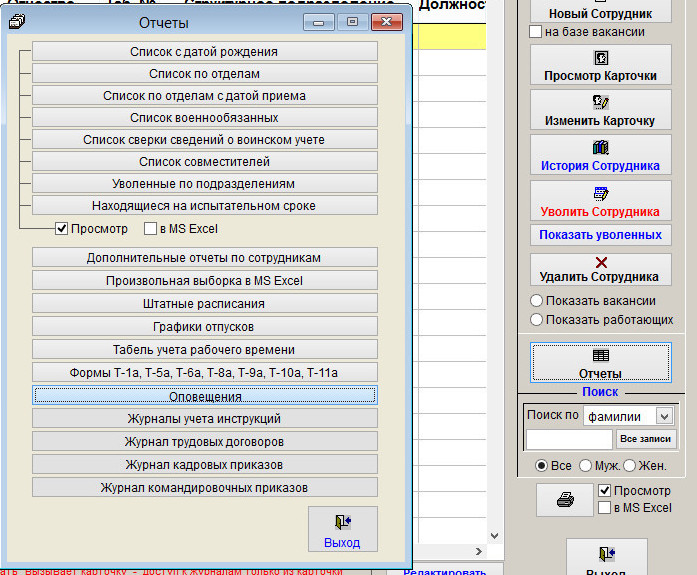This screenshot has width=697, height=575.
Task: Enable в MS Excel in Отчеты dialog
Action: (150, 229)
